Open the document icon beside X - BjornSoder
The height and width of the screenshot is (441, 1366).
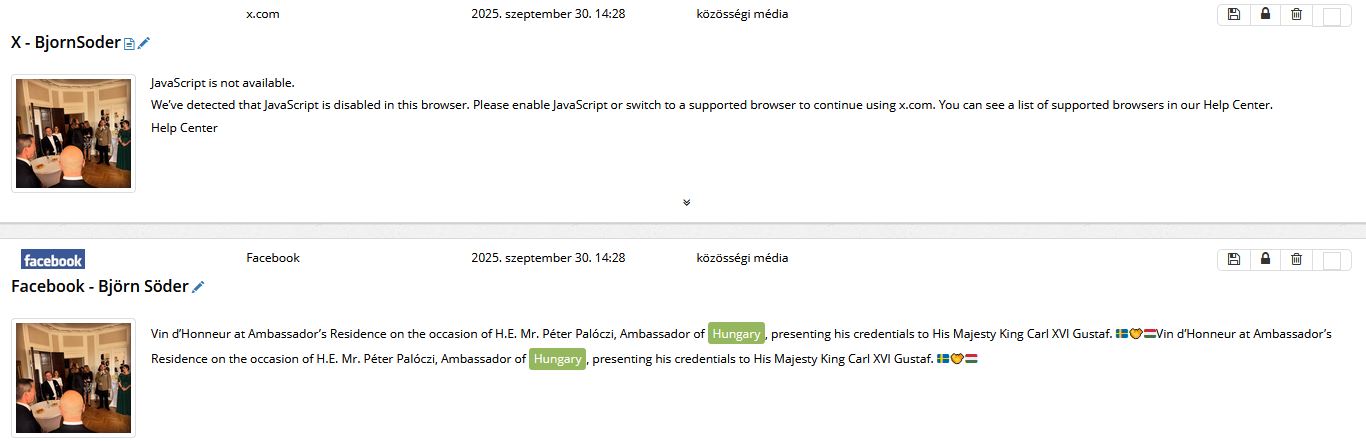[x=129, y=44]
